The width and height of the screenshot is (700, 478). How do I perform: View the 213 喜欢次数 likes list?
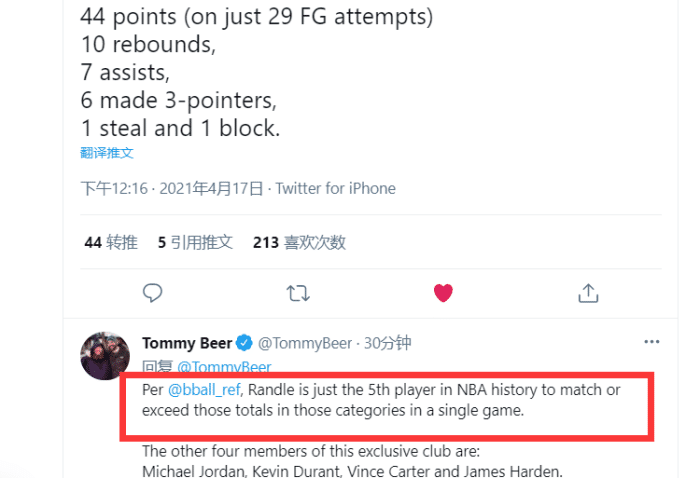click(299, 242)
